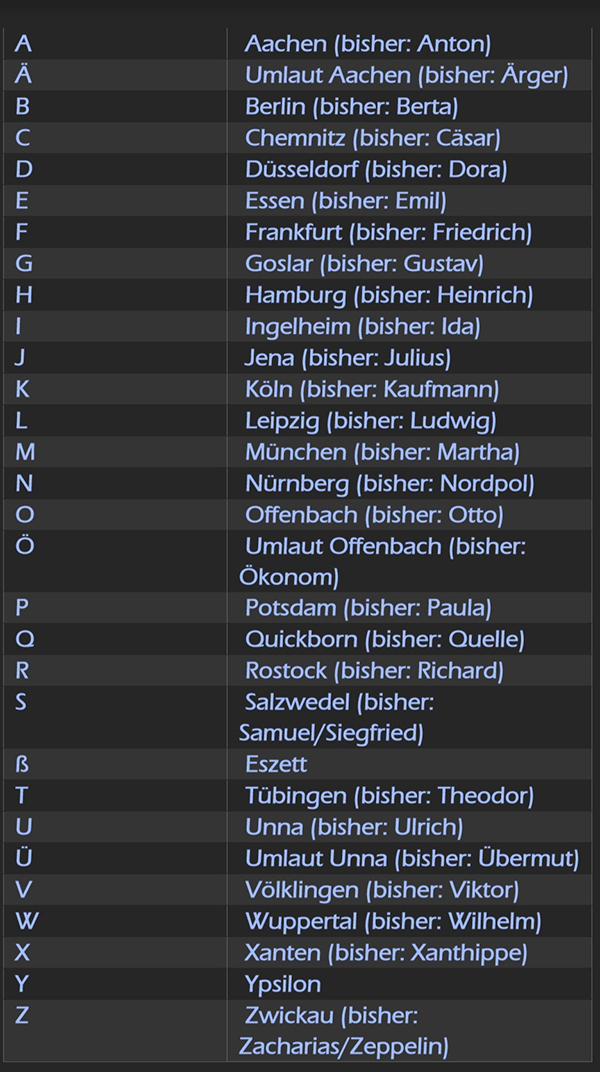Viewport: 600px width, 1072px height.
Task: Select 'Tübingen (bisher: Theodor)' text
Action: pyautogui.click(x=390, y=796)
